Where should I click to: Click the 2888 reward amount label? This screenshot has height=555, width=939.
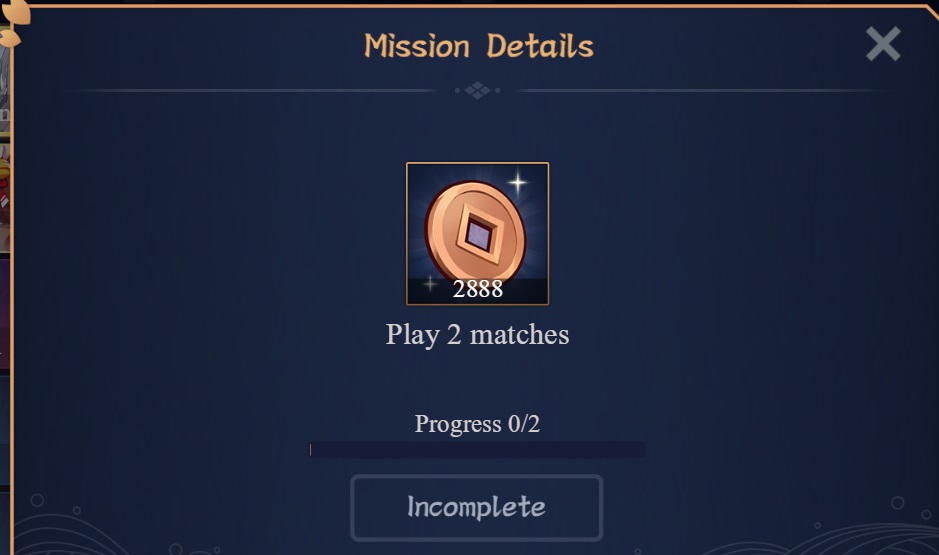tap(477, 289)
